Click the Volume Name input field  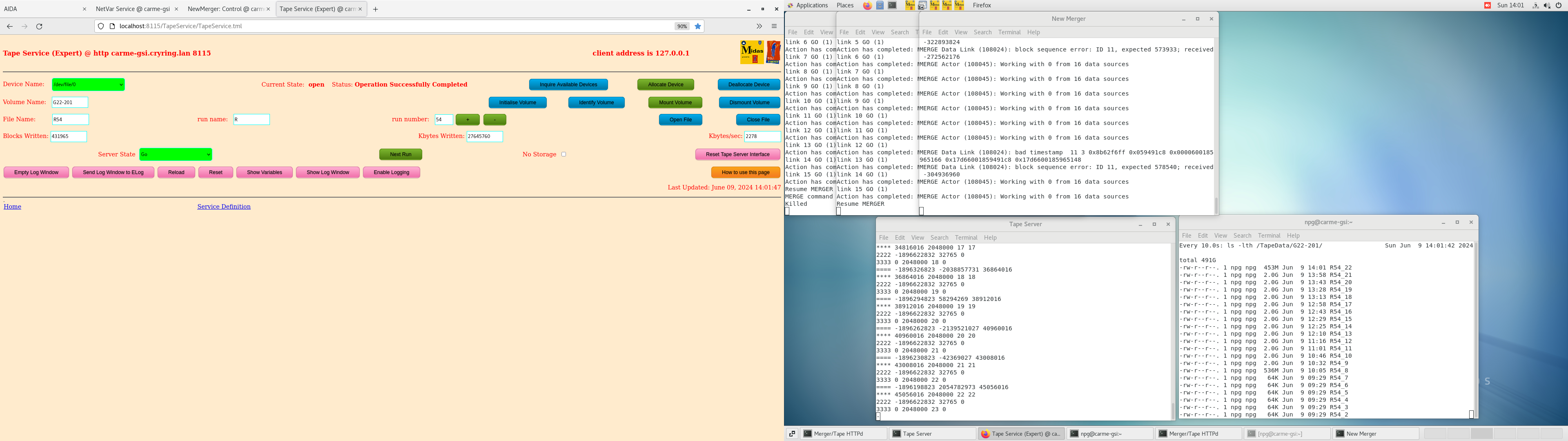tap(70, 102)
